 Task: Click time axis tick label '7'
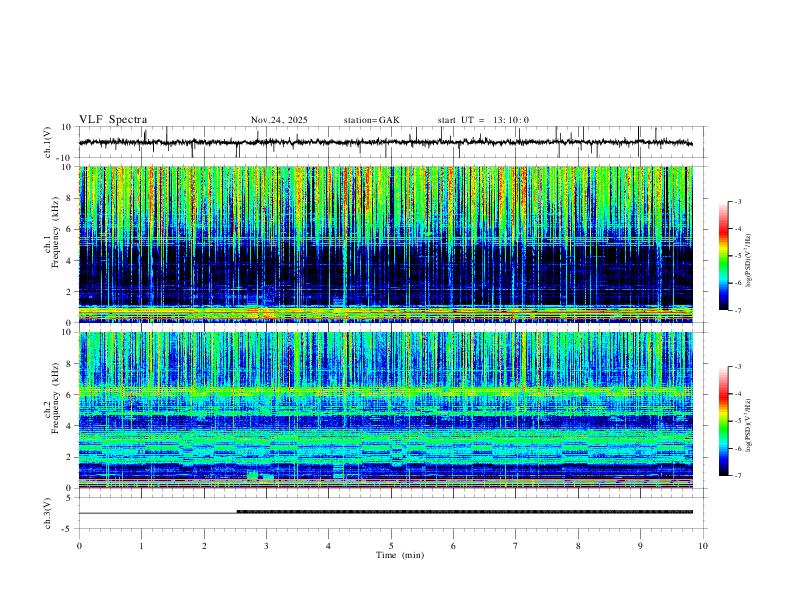click(x=516, y=546)
